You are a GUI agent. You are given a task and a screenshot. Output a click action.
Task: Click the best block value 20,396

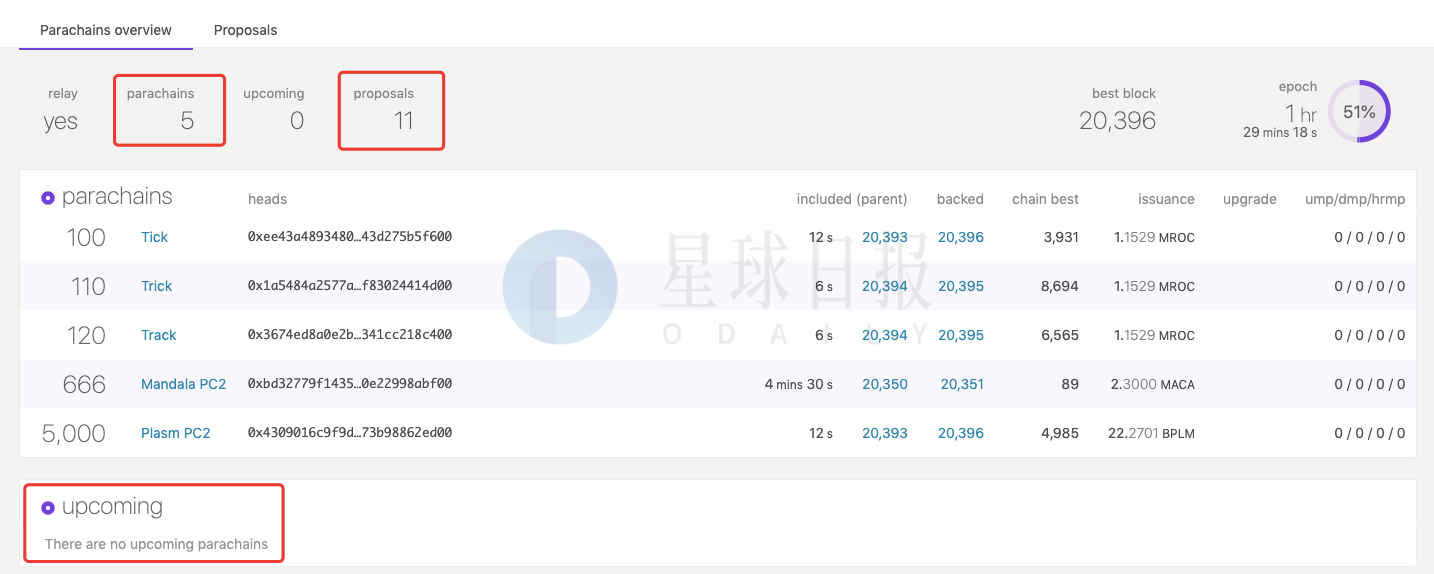[1117, 121]
